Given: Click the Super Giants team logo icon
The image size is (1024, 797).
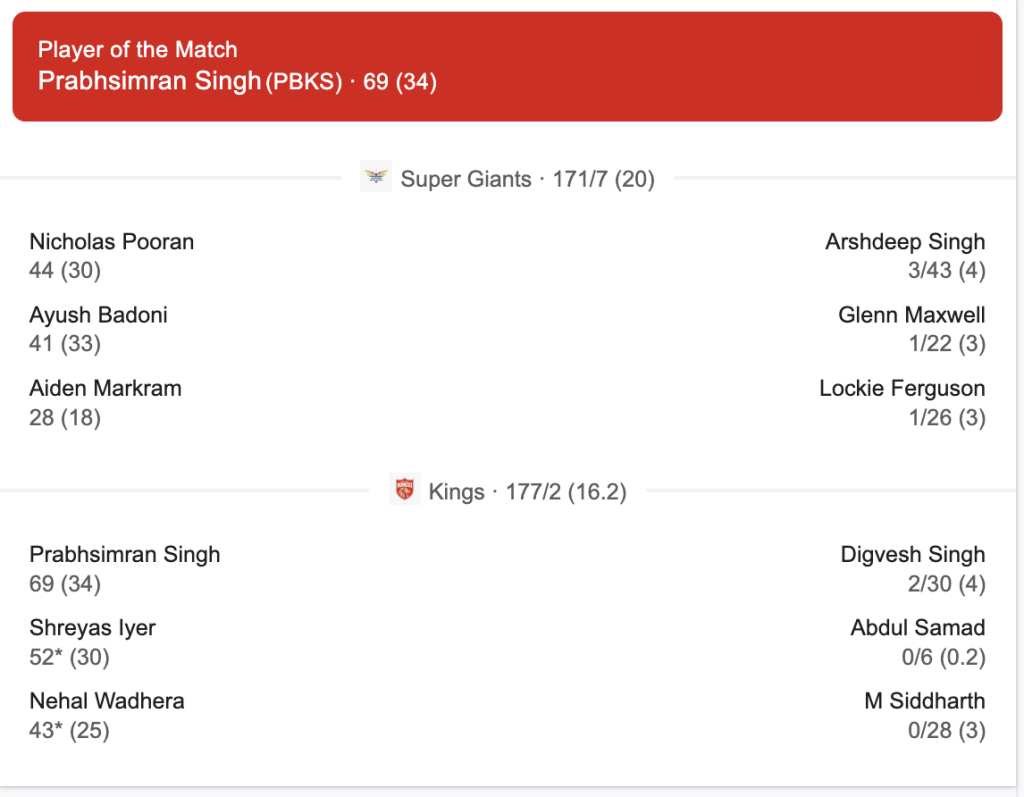Looking at the screenshot, I should tap(376, 178).
